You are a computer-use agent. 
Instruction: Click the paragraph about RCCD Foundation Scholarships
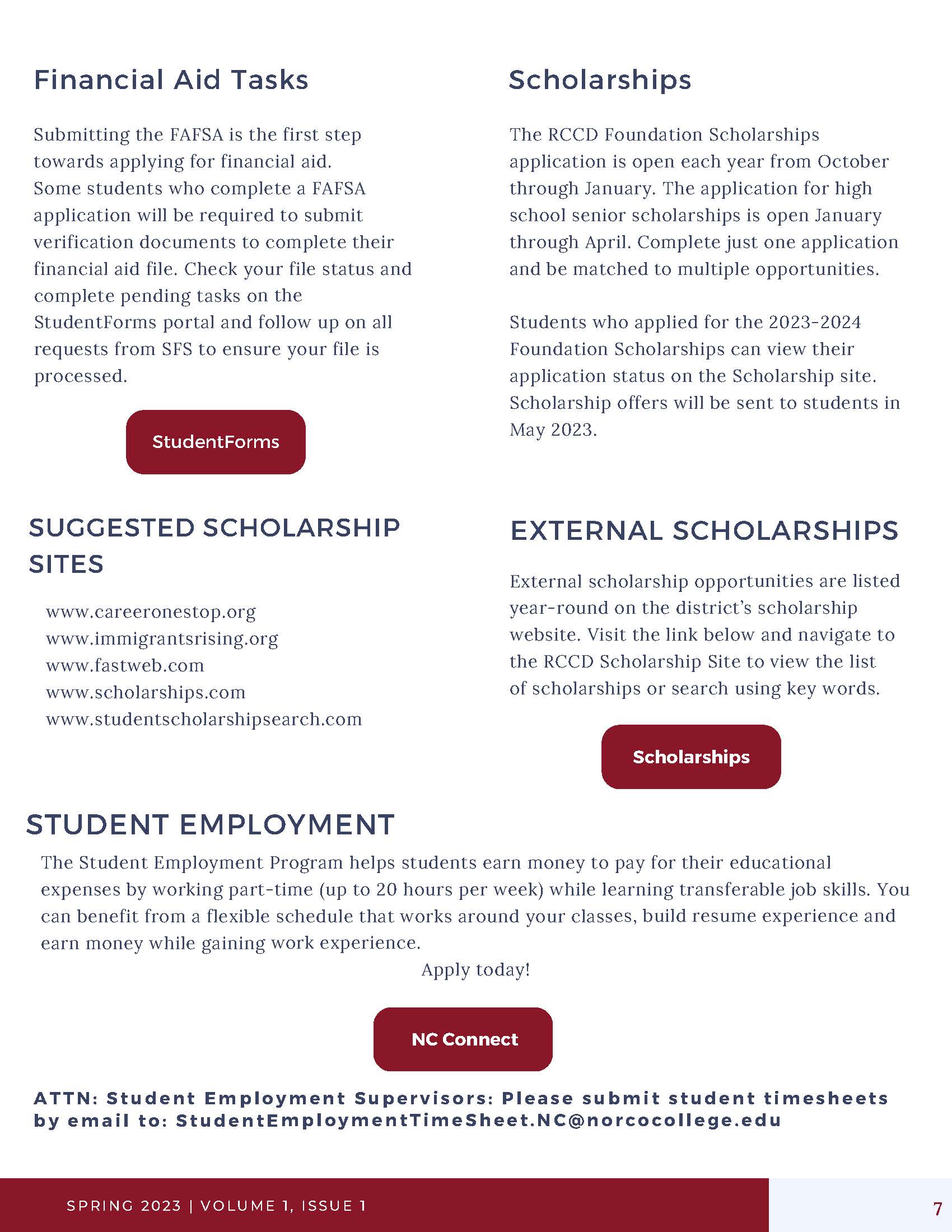704,202
